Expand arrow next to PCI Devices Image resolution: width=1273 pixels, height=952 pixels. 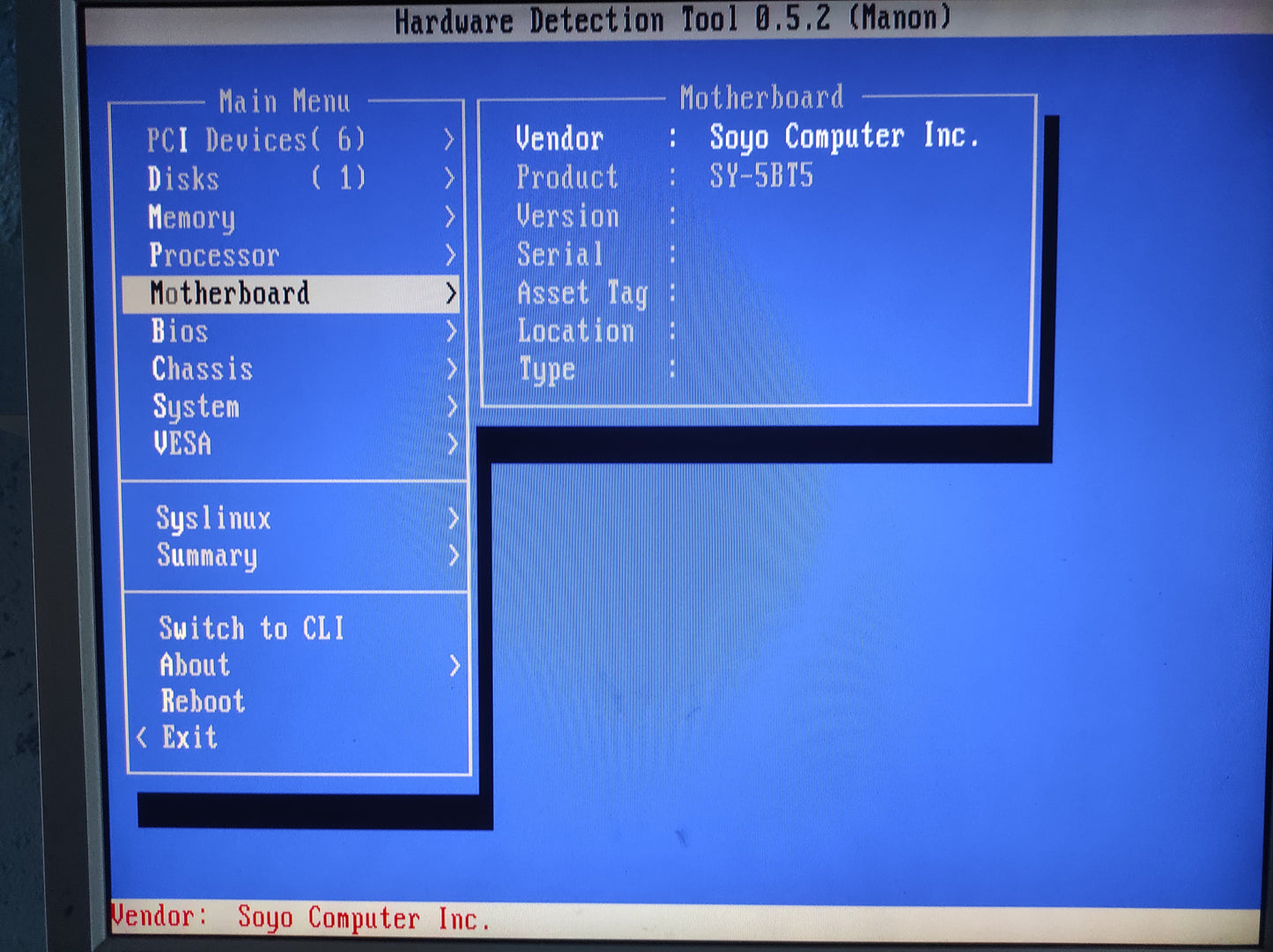click(448, 140)
